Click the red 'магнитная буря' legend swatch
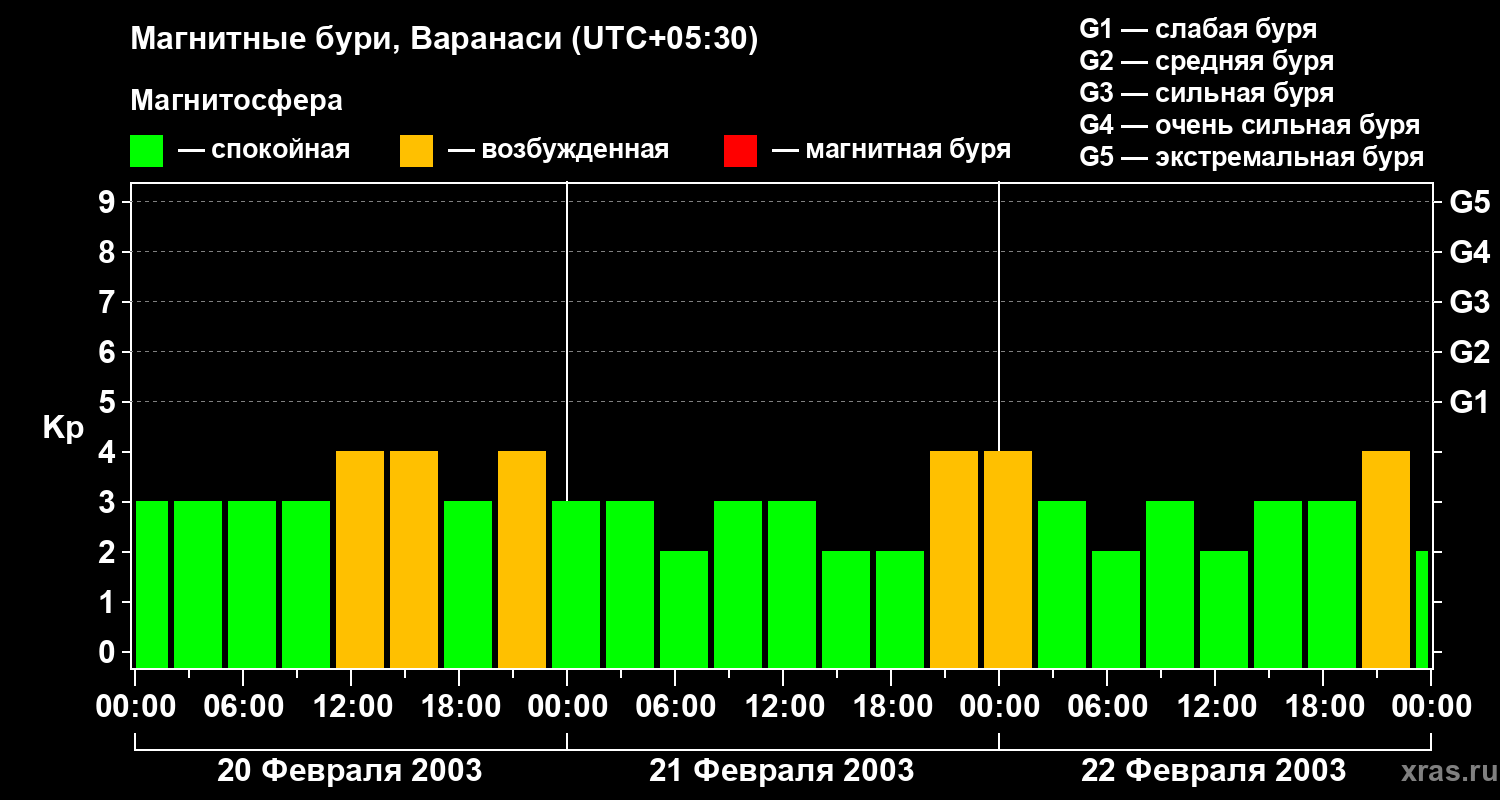Screen dimensions: 1500x800 pos(740,151)
